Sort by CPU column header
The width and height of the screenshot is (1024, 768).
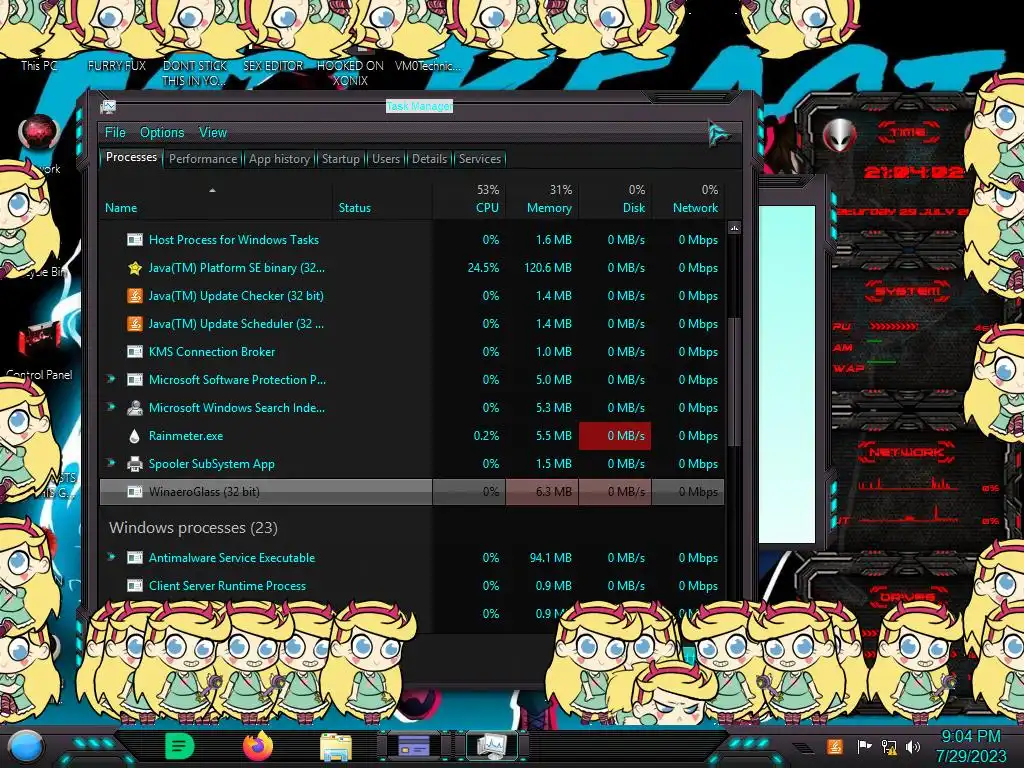470,199
